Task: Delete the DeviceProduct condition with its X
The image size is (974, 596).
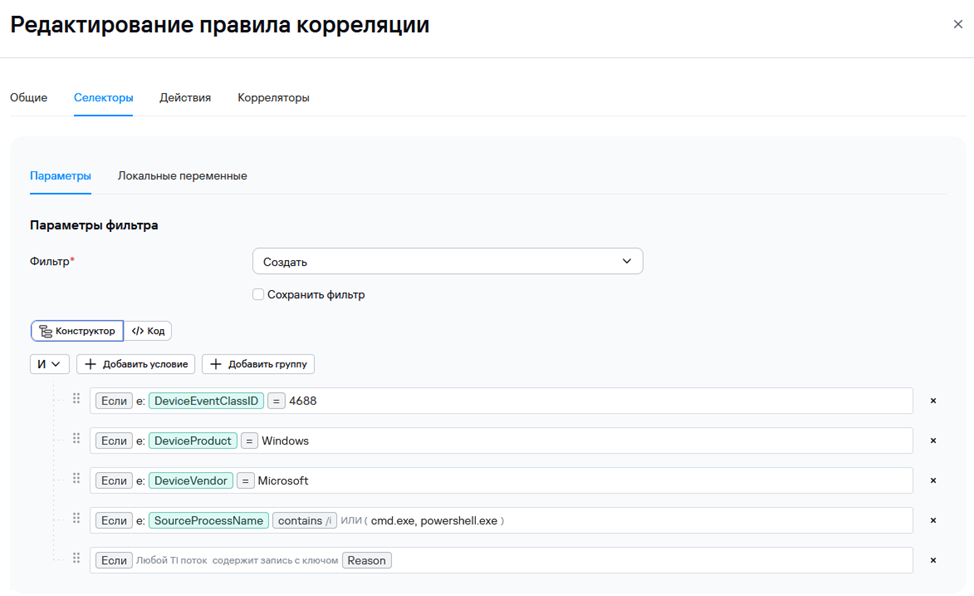Action: (x=933, y=441)
